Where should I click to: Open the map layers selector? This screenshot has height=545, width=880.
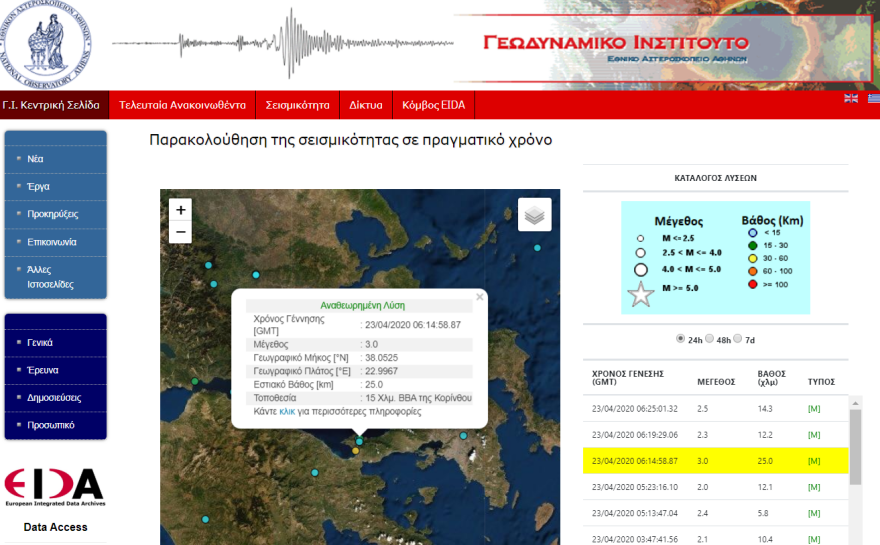click(x=534, y=214)
